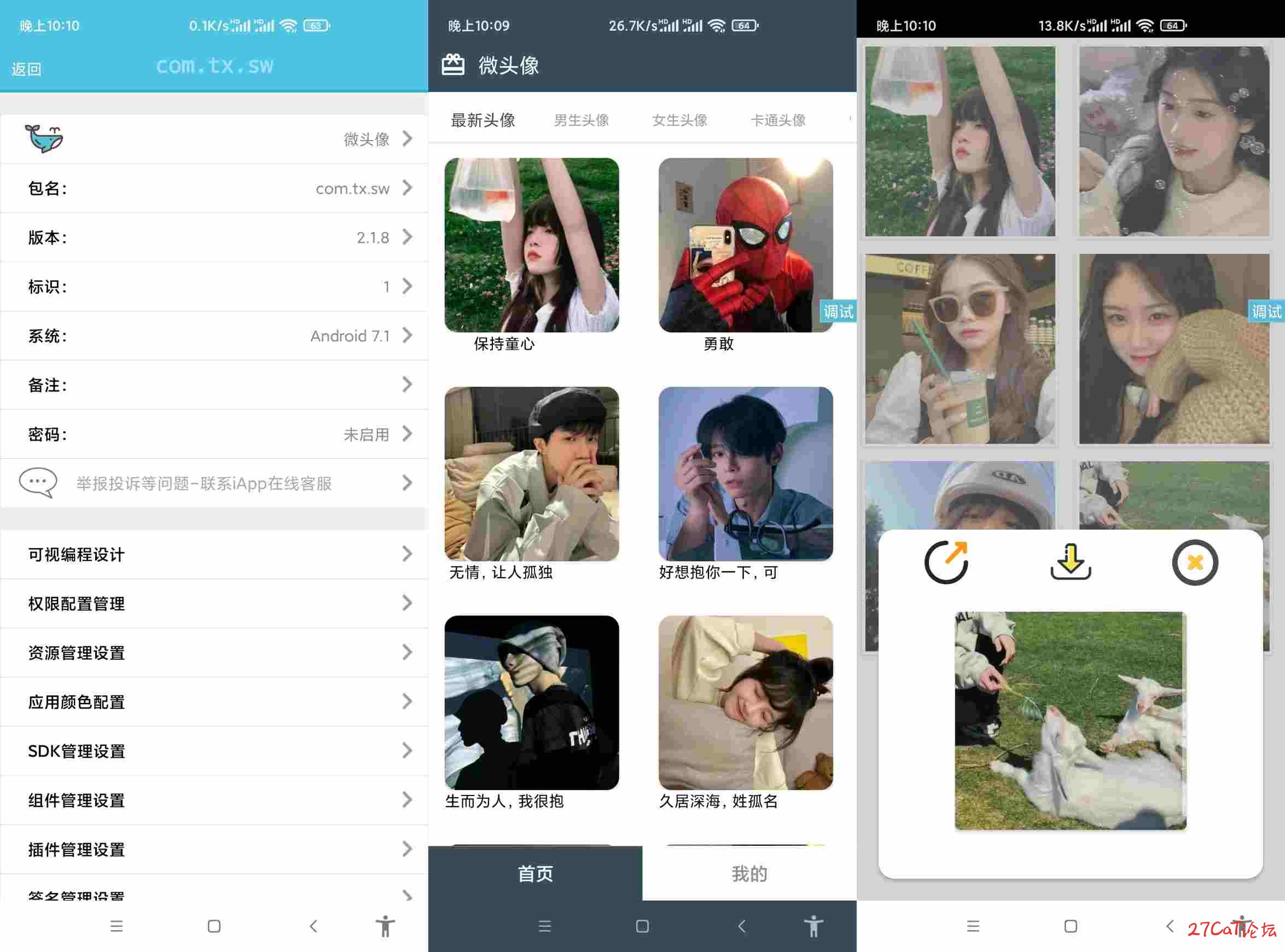Expand the 标识 row chevron
The height and width of the screenshot is (952, 1285).
point(408,286)
